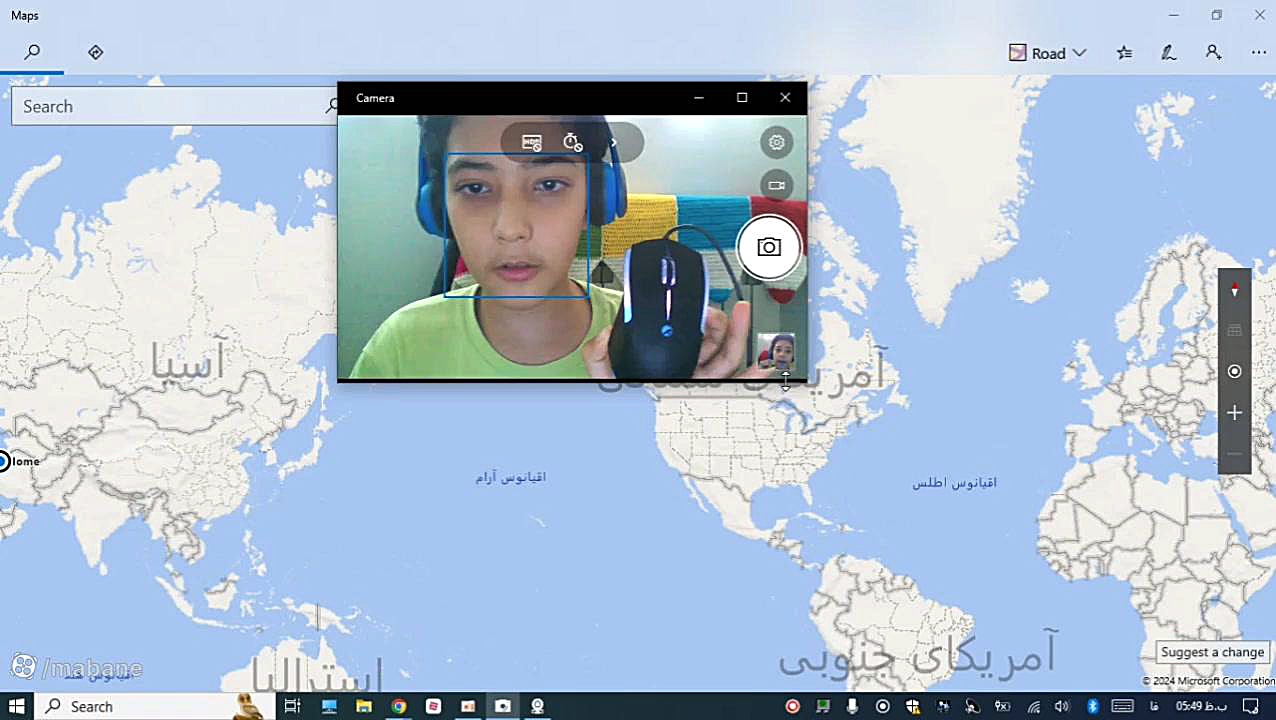
Task: Open the Directions tab in Maps
Action: click(95, 52)
